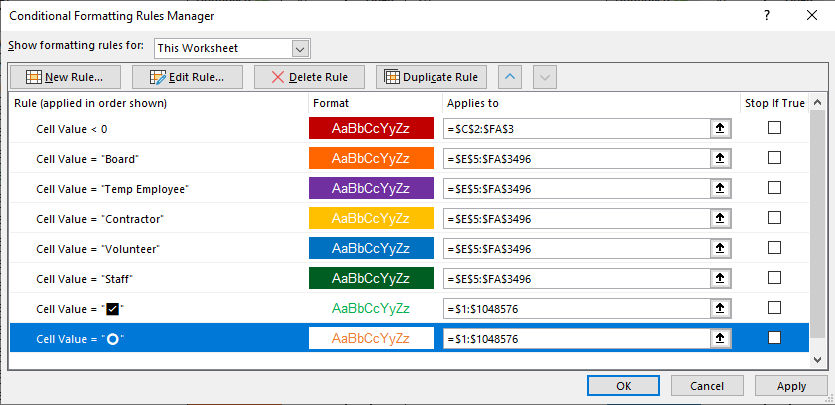The height and width of the screenshot is (405, 835).
Task: Check Stop If True for Cell Value < 0
Action: (774, 128)
